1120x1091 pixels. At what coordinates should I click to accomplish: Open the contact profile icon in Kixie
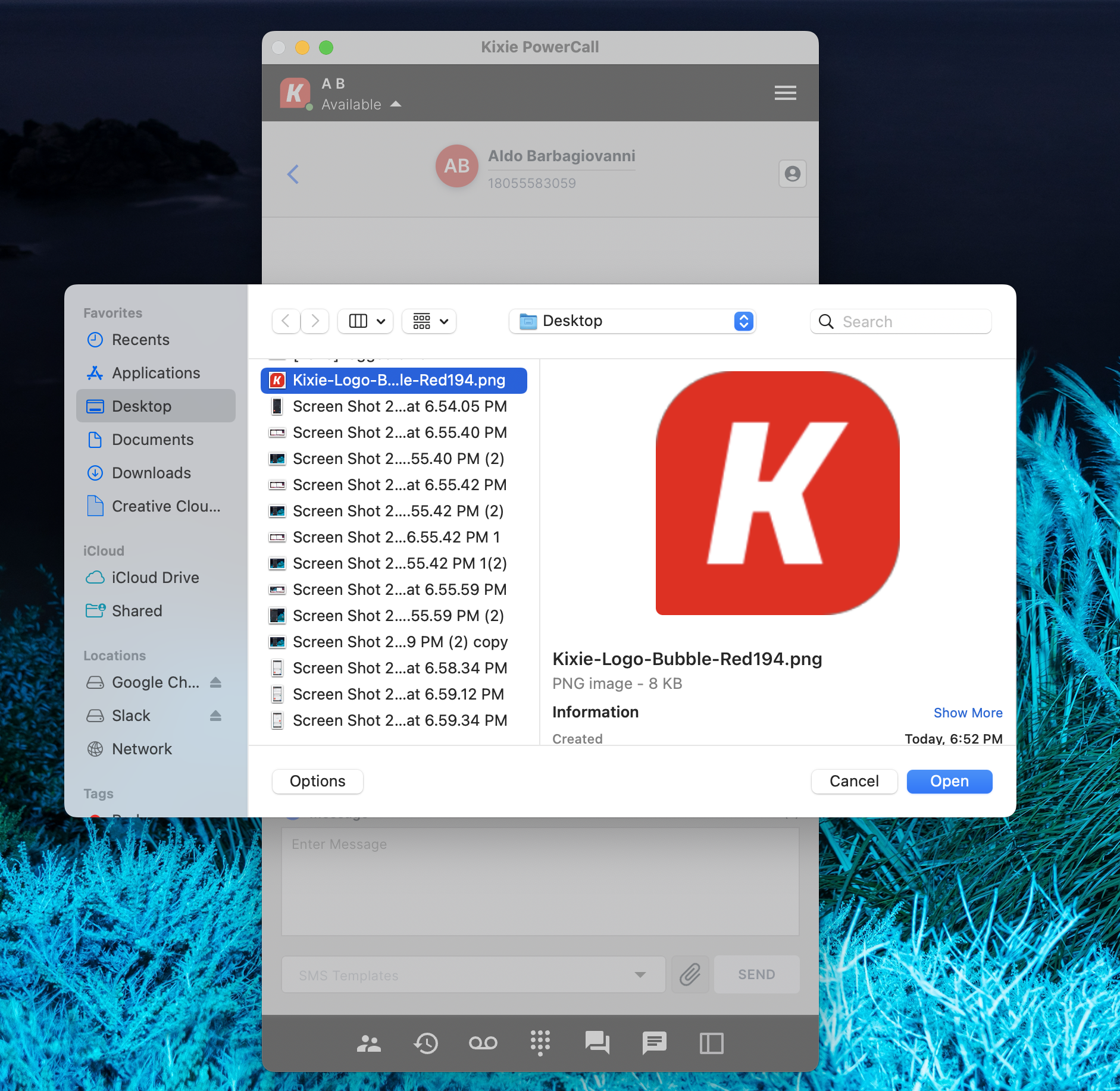coord(792,174)
